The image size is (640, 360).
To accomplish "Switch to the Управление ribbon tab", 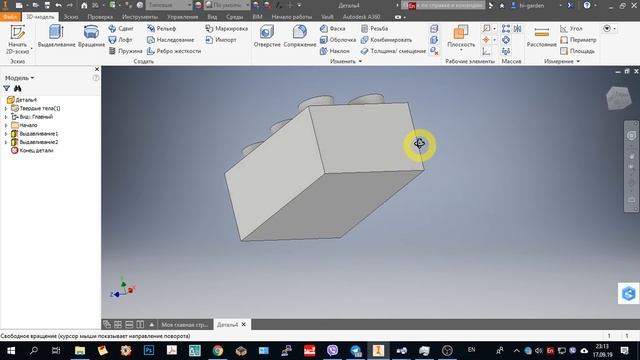I will (x=182, y=17).
